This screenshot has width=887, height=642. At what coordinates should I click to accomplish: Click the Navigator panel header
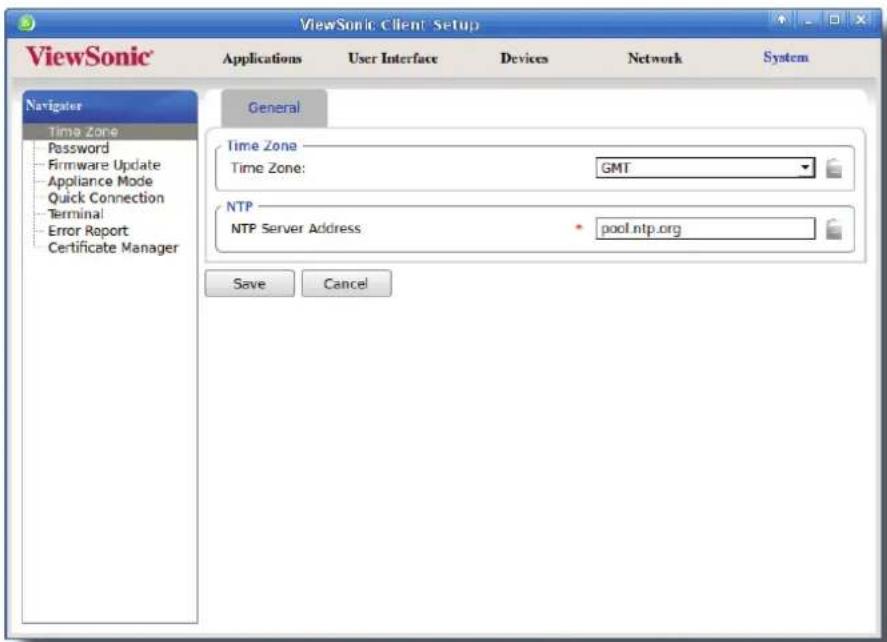tap(110, 106)
